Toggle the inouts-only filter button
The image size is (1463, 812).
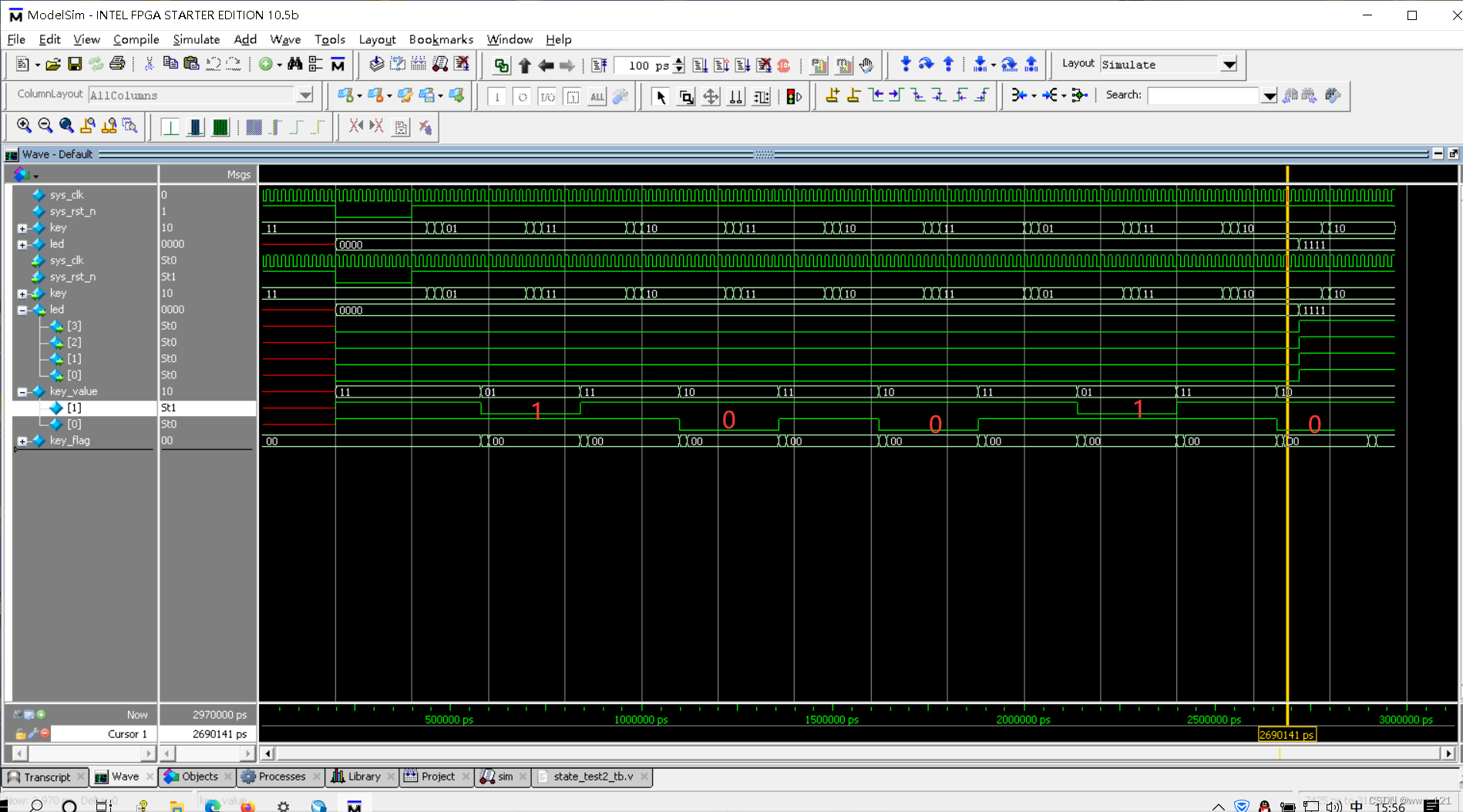[547, 97]
